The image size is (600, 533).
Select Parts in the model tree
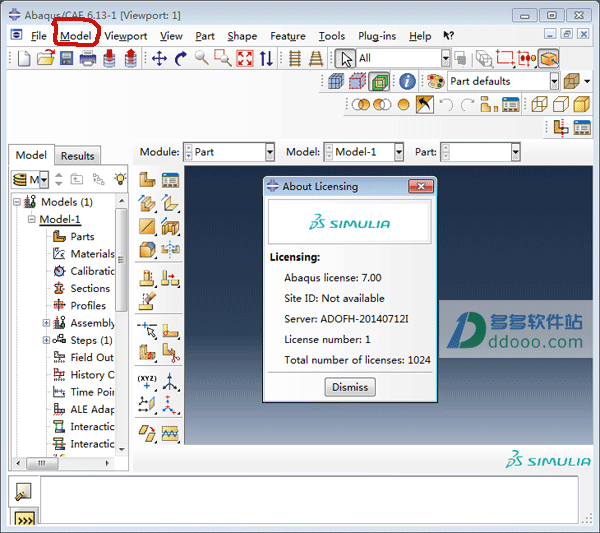pos(82,236)
